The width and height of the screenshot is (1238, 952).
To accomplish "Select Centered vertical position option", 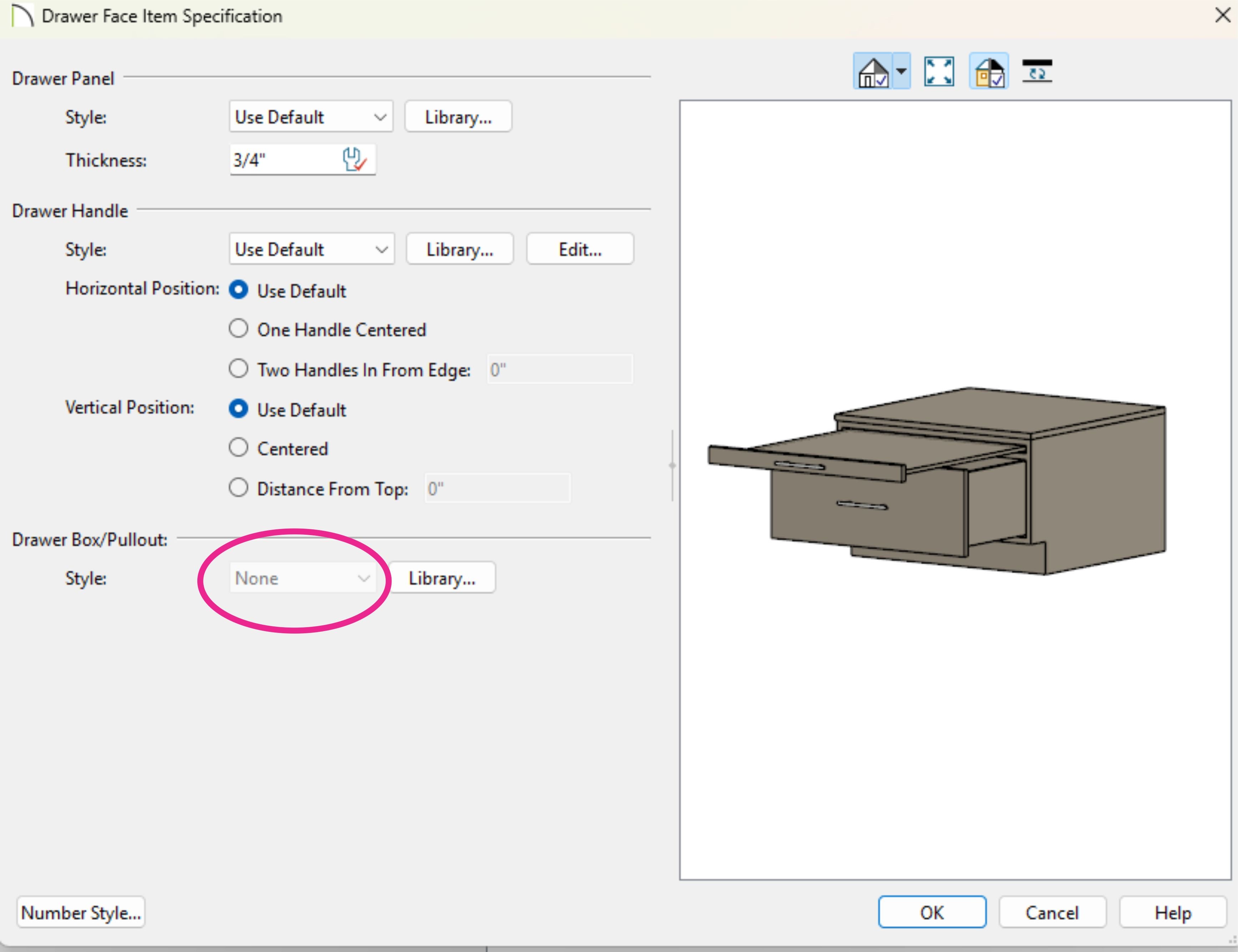I will pyautogui.click(x=238, y=448).
